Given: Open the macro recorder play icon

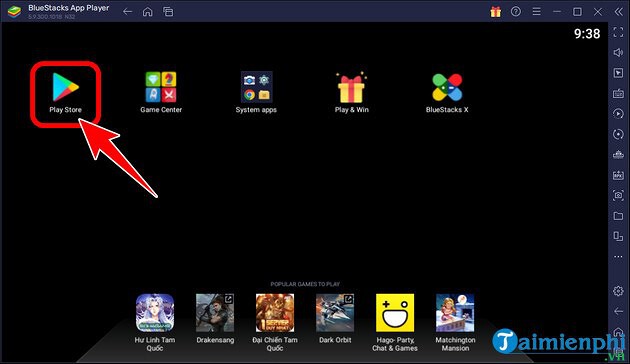Looking at the screenshot, I should (618, 114).
